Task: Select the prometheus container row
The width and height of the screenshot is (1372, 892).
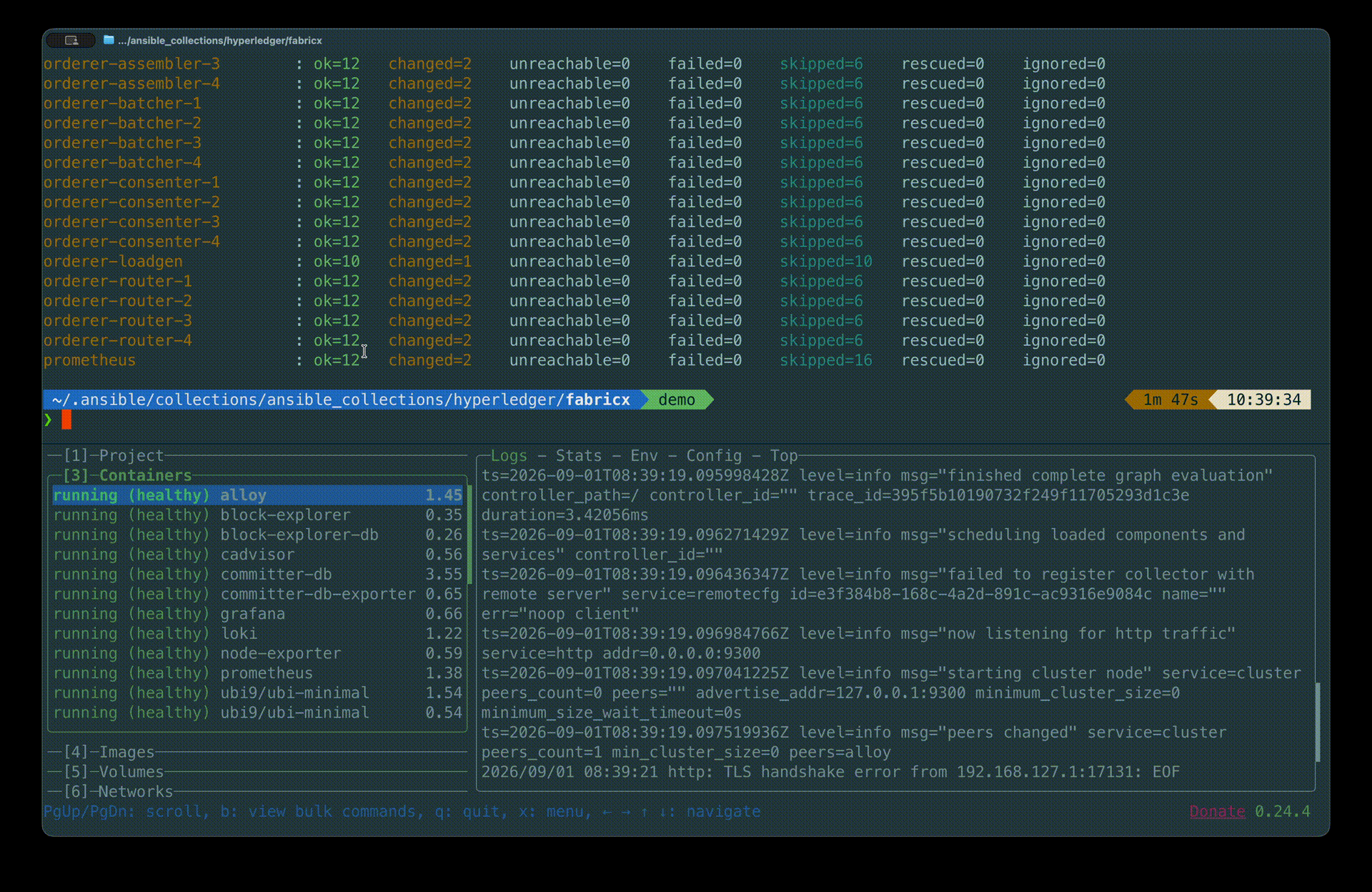Action: (258, 673)
